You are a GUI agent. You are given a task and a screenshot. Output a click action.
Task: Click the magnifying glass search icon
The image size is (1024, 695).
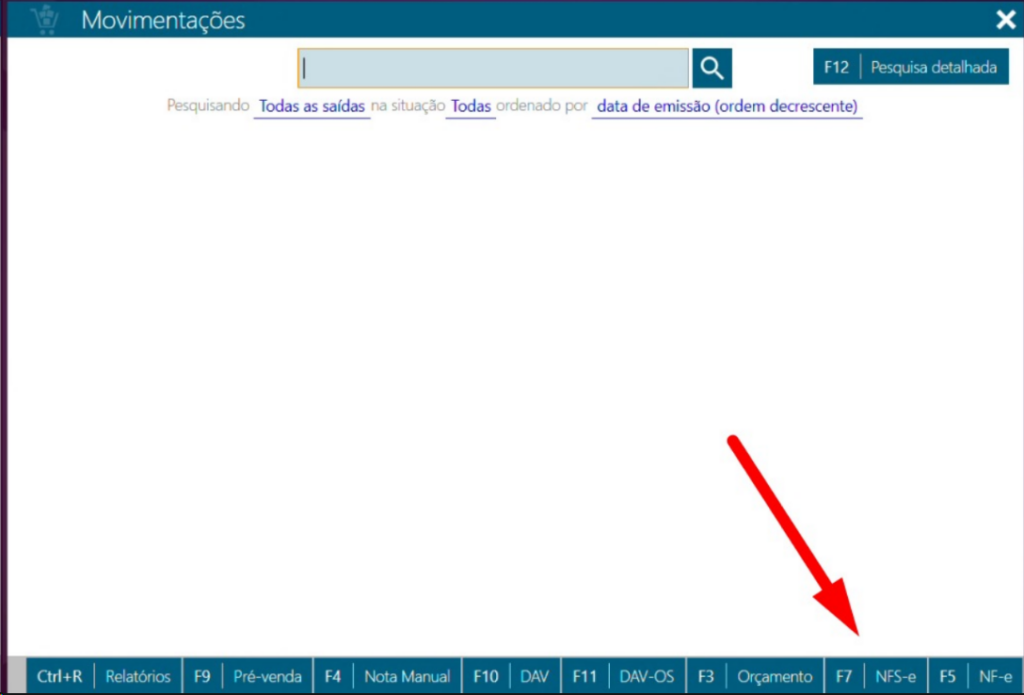pos(711,68)
